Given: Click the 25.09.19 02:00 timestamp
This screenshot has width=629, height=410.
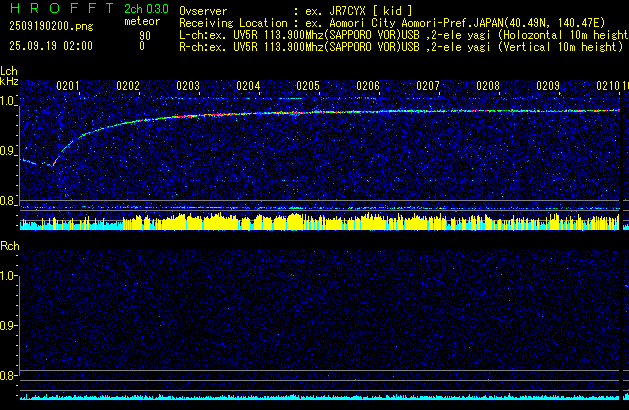Looking at the screenshot, I should (50, 46).
